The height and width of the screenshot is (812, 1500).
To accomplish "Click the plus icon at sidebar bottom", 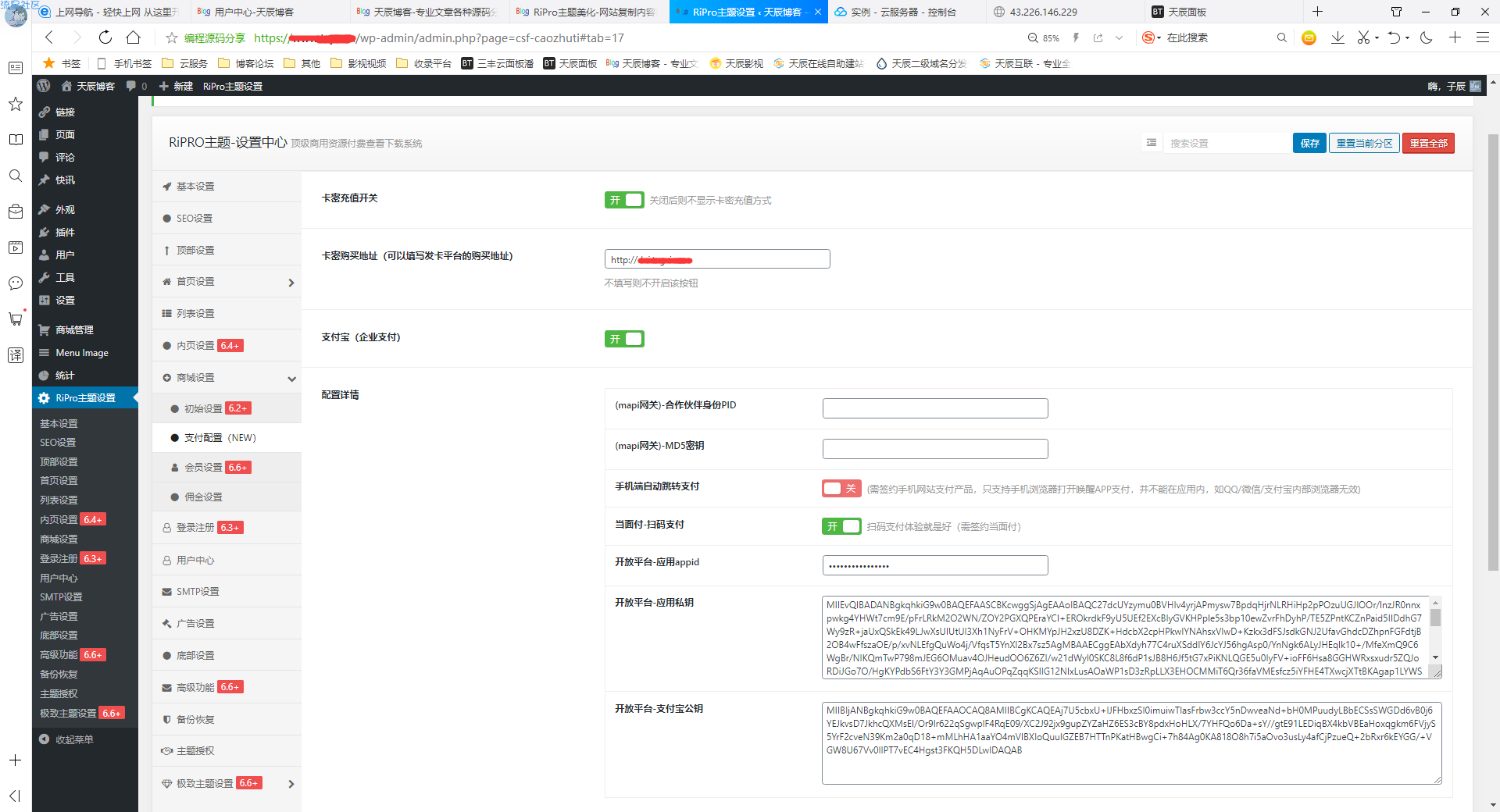I will pos(15,760).
